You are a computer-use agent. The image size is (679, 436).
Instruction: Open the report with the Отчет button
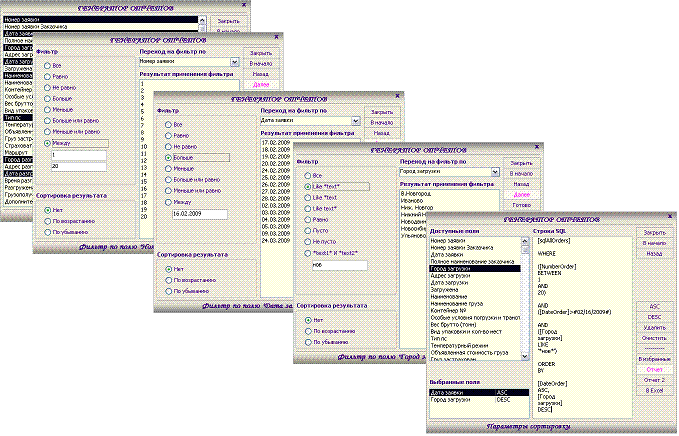tap(654, 369)
